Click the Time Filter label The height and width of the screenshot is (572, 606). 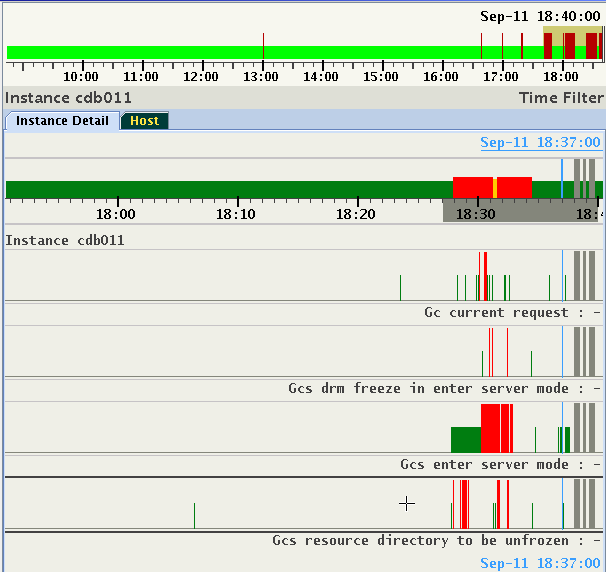pos(561,98)
